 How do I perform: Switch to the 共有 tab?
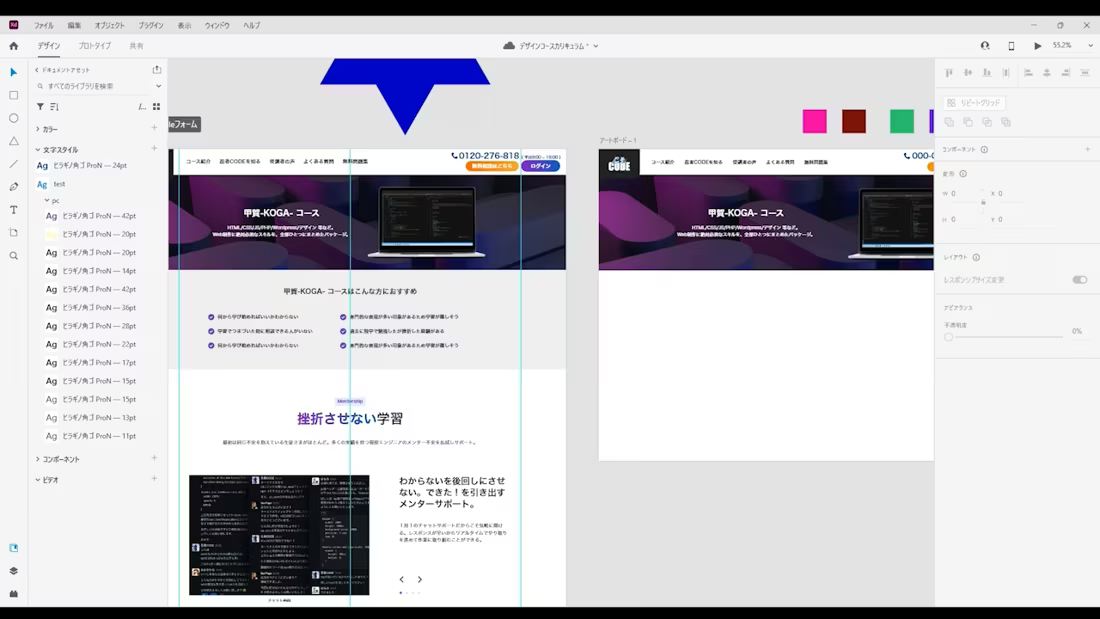(137, 46)
